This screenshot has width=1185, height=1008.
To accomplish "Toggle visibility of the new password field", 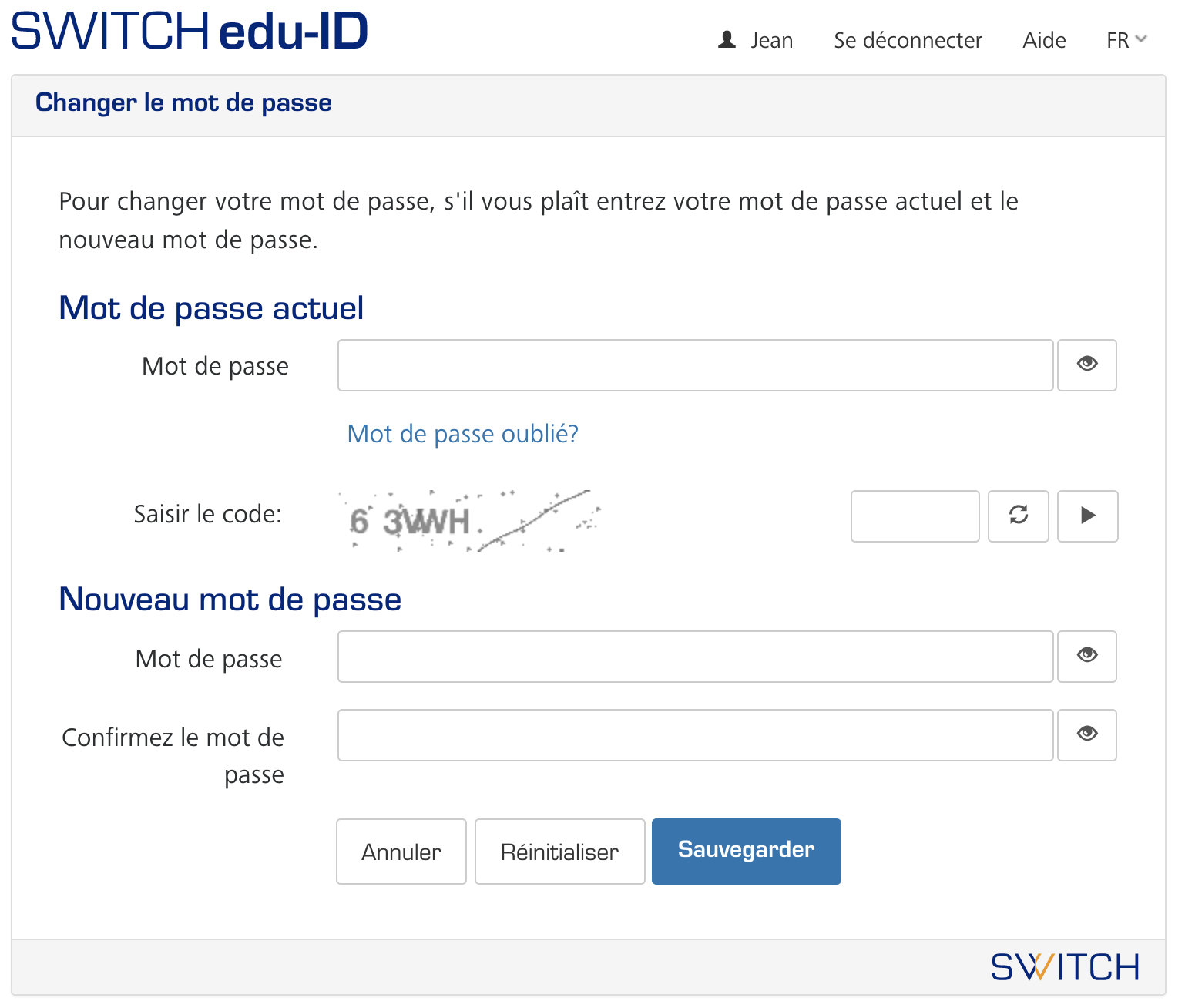I will 1086,657.
